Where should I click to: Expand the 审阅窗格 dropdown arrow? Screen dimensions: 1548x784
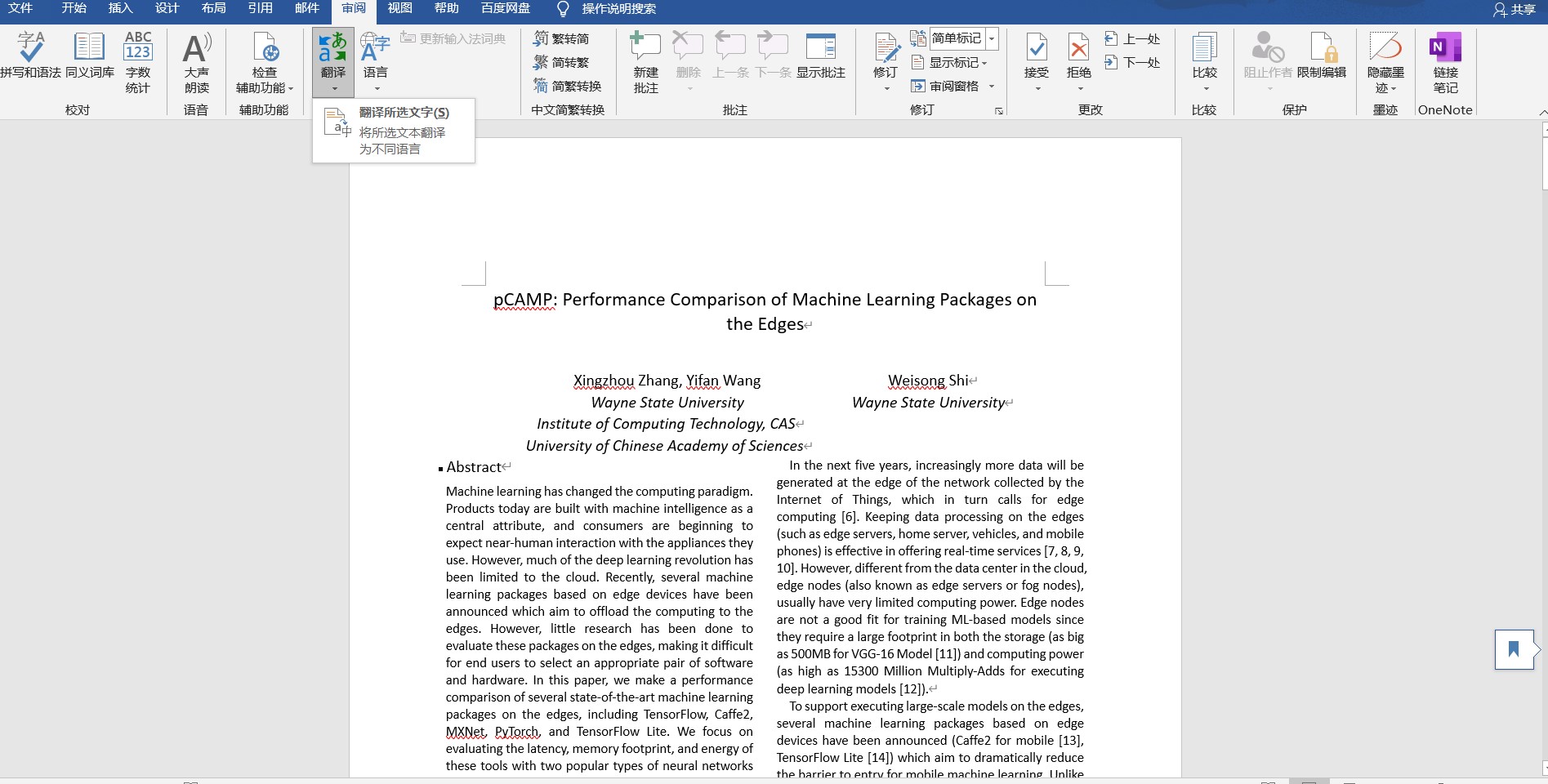tap(992, 86)
